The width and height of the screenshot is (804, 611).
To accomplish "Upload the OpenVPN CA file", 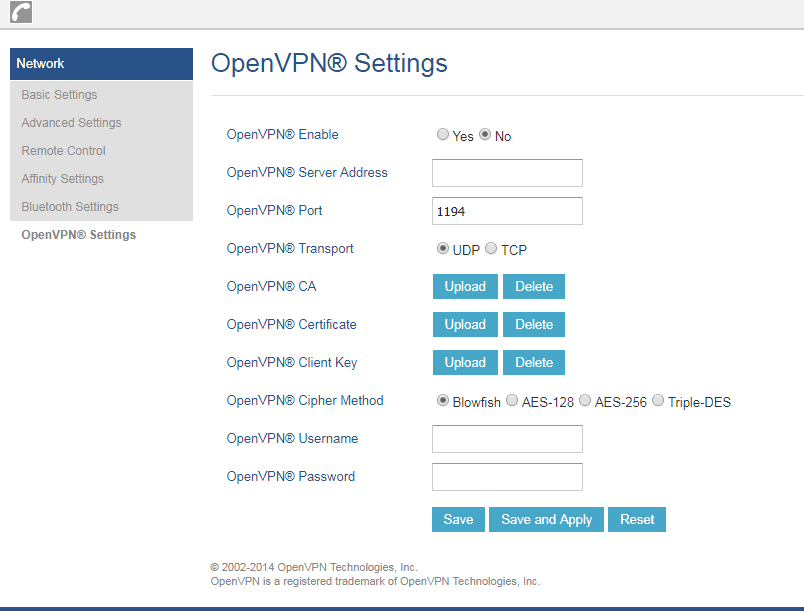I will pos(465,286).
